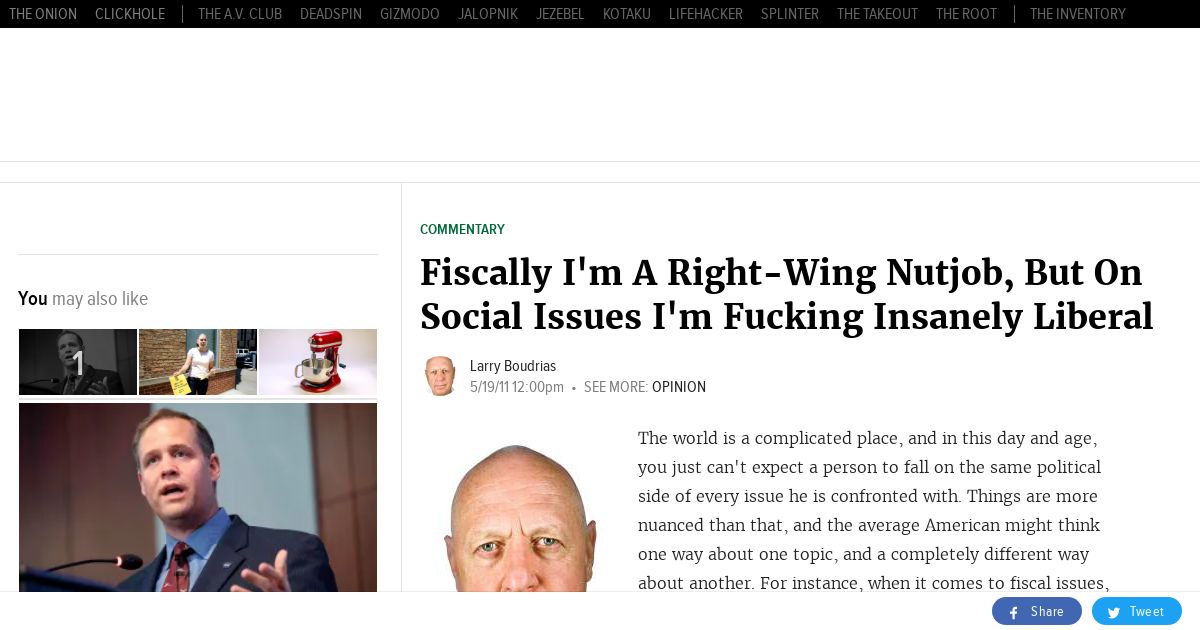The image size is (1200, 630).
Task: Click the Twitter Tweet button
Action: pyautogui.click(x=1136, y=612)
